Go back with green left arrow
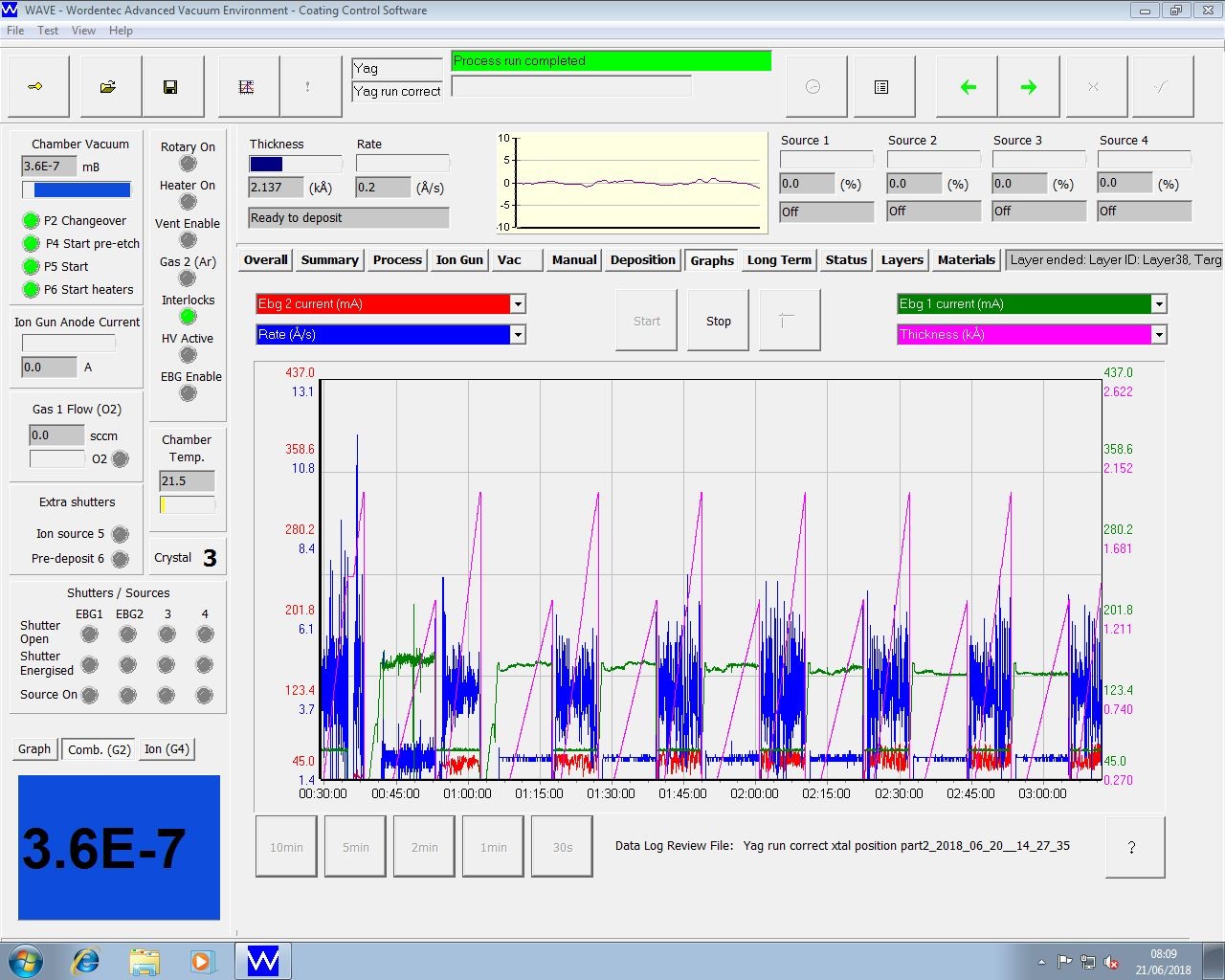Viewport: 1225px width, 980px height. click(968, 87)
